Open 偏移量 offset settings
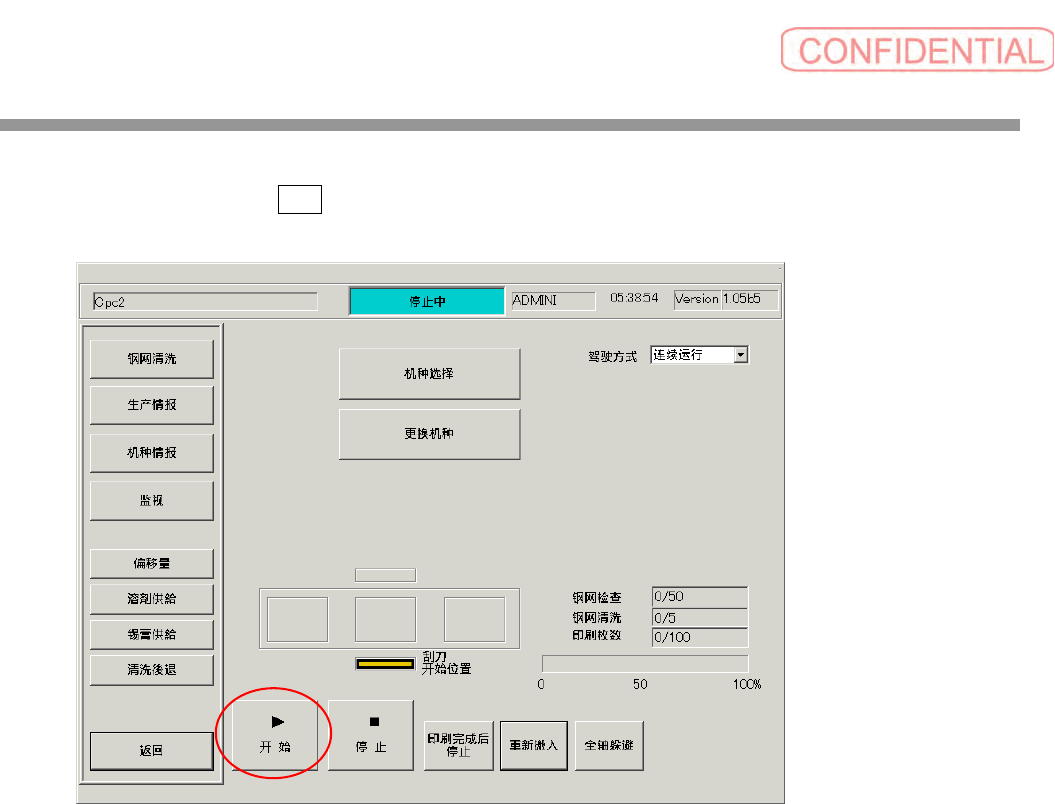The image size is (1055, 804). [x=152, y=564]
